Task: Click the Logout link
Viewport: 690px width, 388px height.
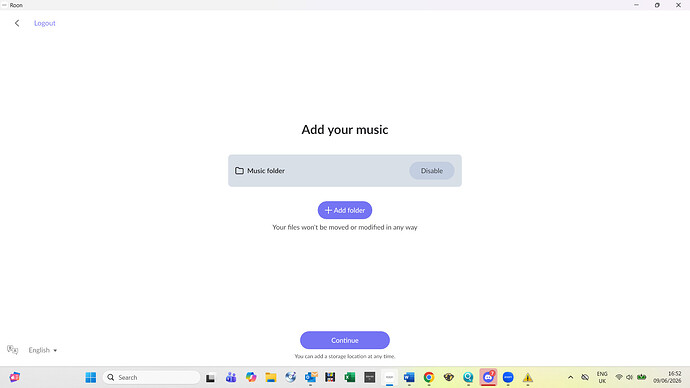Action: tap(44, 23)
